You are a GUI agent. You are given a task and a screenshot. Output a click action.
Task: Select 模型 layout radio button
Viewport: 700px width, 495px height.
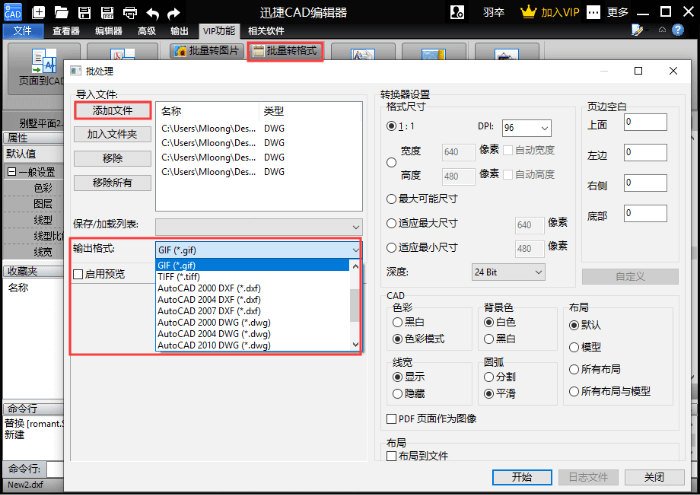coord(574,347)
